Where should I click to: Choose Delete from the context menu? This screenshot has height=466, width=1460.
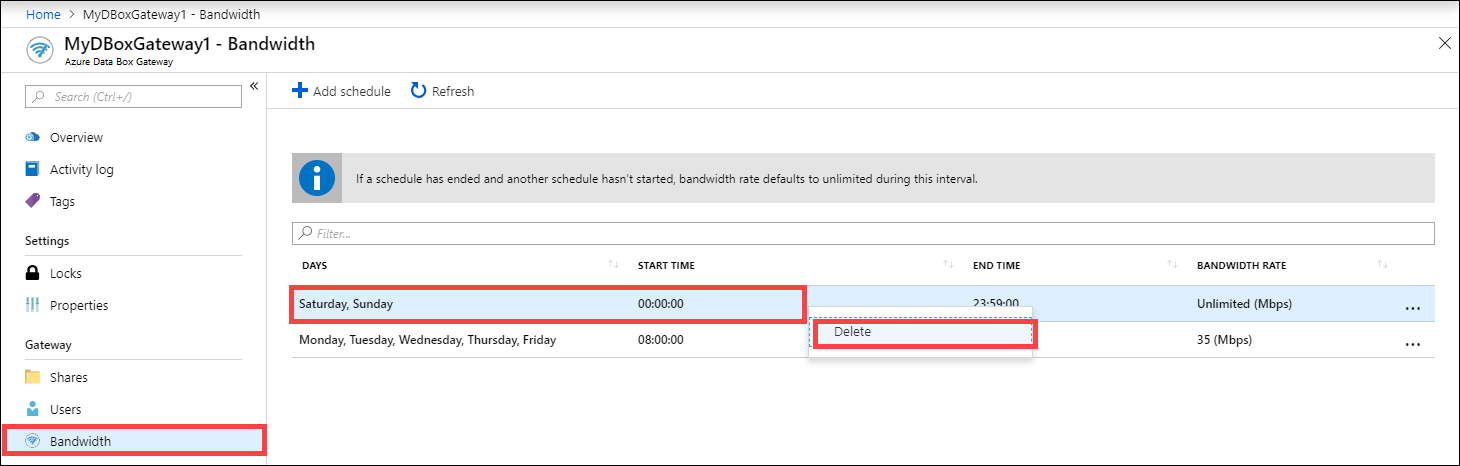coord(923,332)
